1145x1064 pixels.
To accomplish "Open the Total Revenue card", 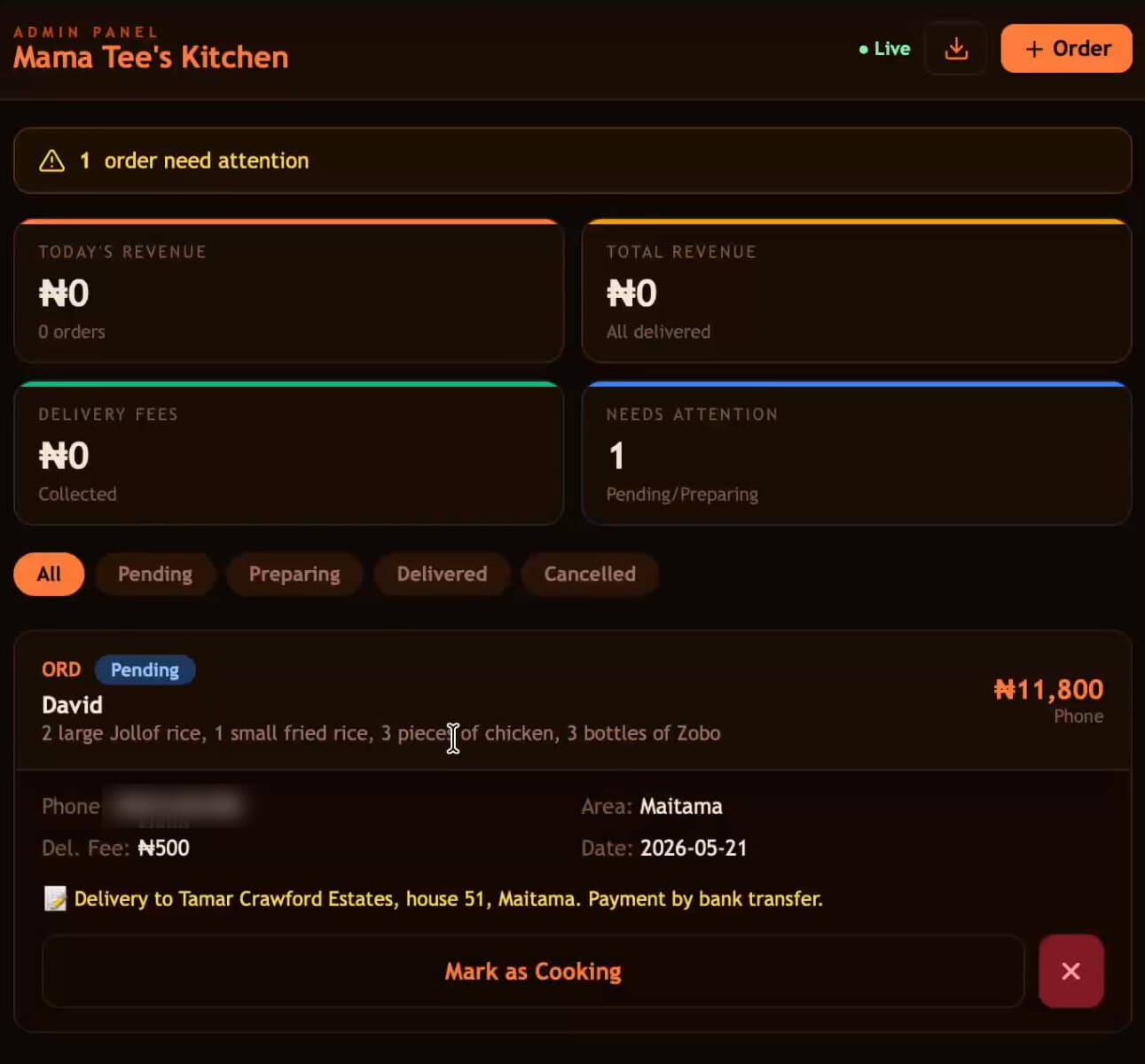I will coord(857,291).
